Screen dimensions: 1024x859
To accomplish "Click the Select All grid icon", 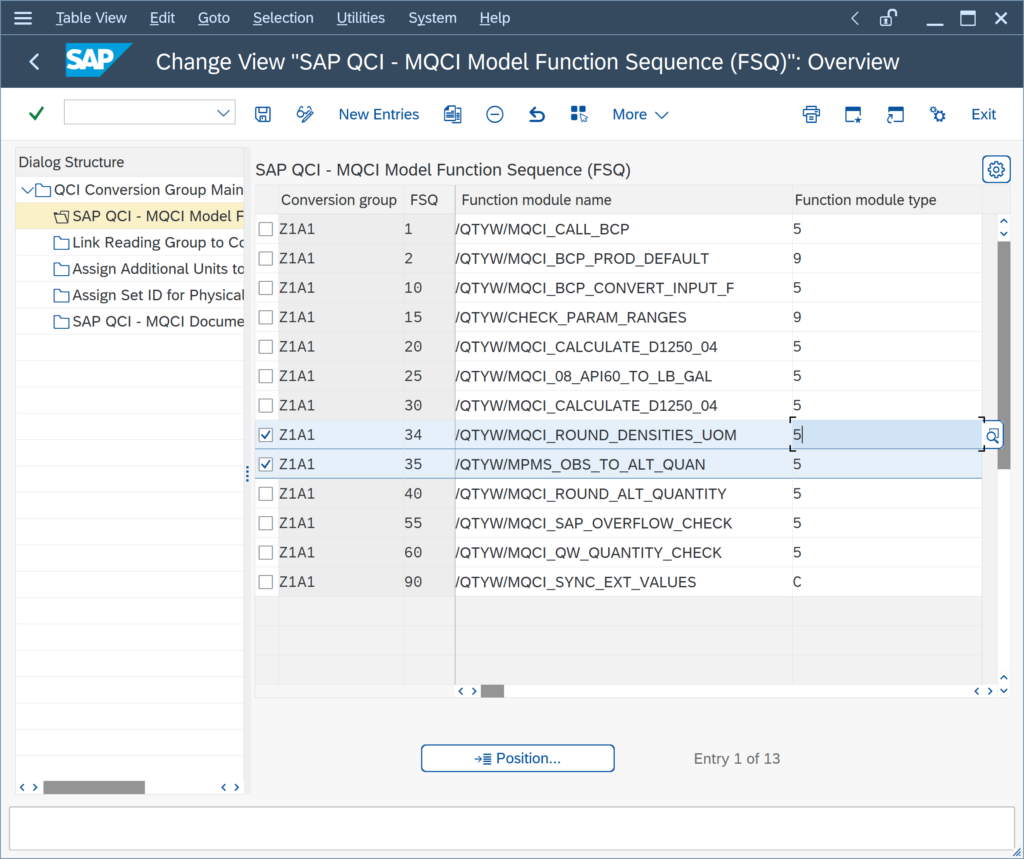I will [x=579, y=114].
